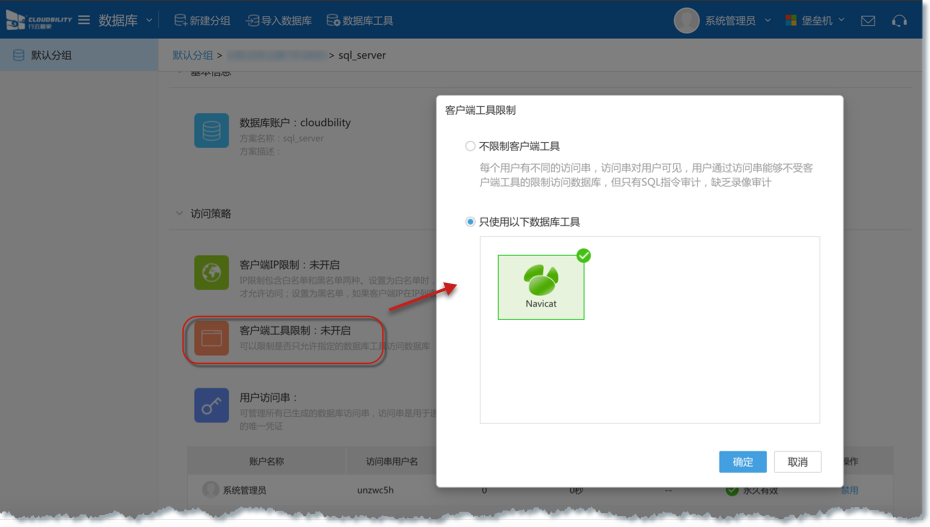Click the headset support icon
The height and width of the screenshot is (527, 930).
click(899, 20)
